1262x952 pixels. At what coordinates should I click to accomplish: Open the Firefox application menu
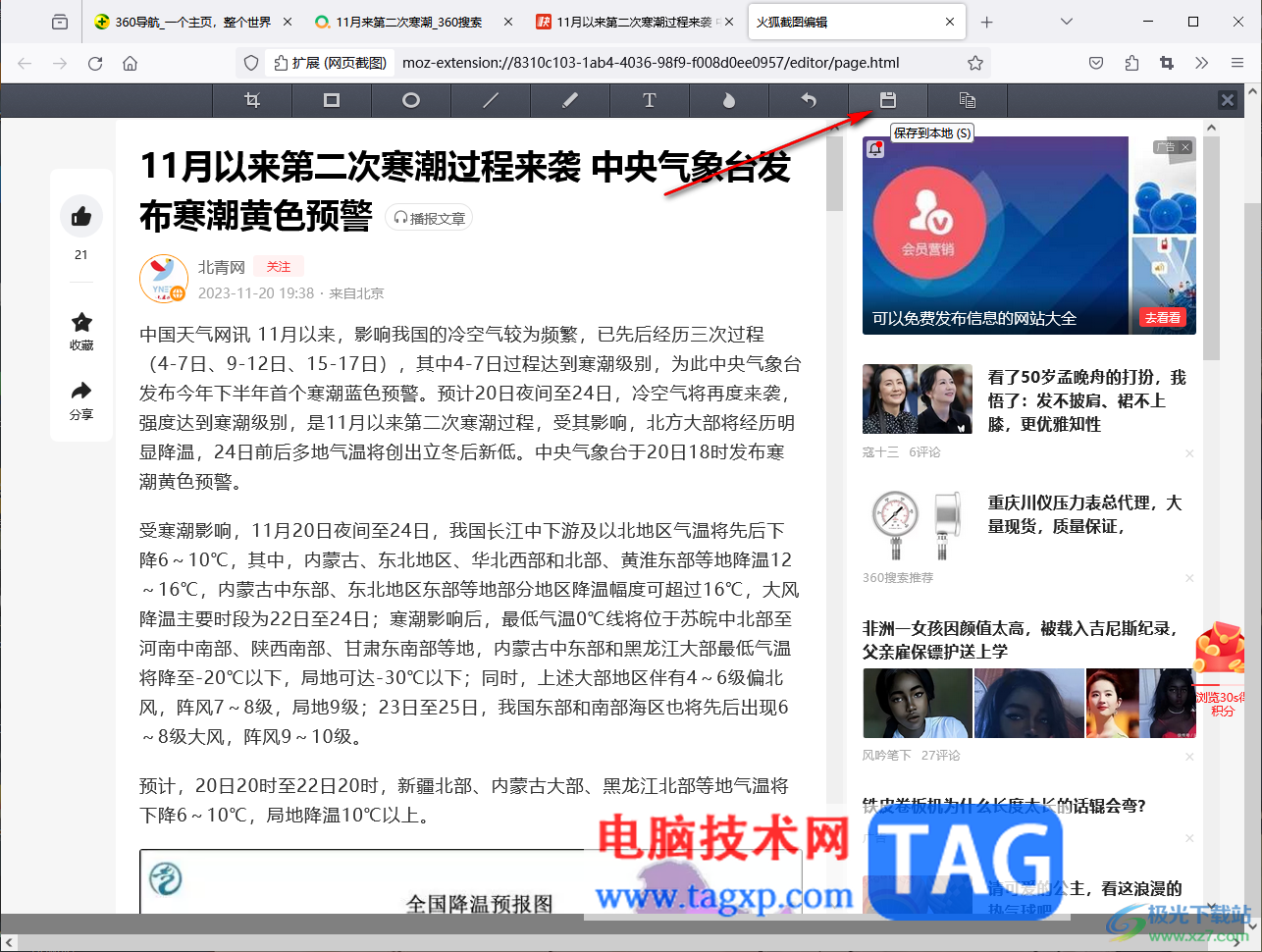pos(1238,62)
